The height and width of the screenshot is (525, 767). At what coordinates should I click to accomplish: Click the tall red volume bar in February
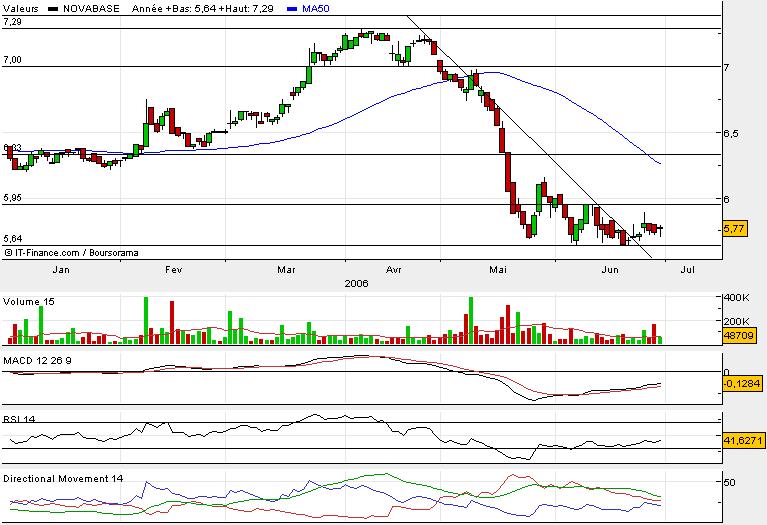pos(172,322)
